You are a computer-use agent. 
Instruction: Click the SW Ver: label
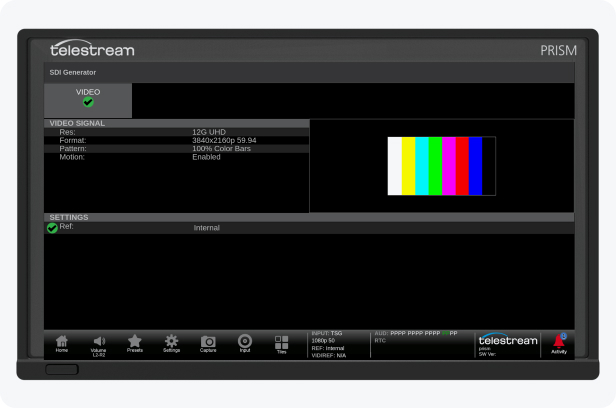(487, 354)
